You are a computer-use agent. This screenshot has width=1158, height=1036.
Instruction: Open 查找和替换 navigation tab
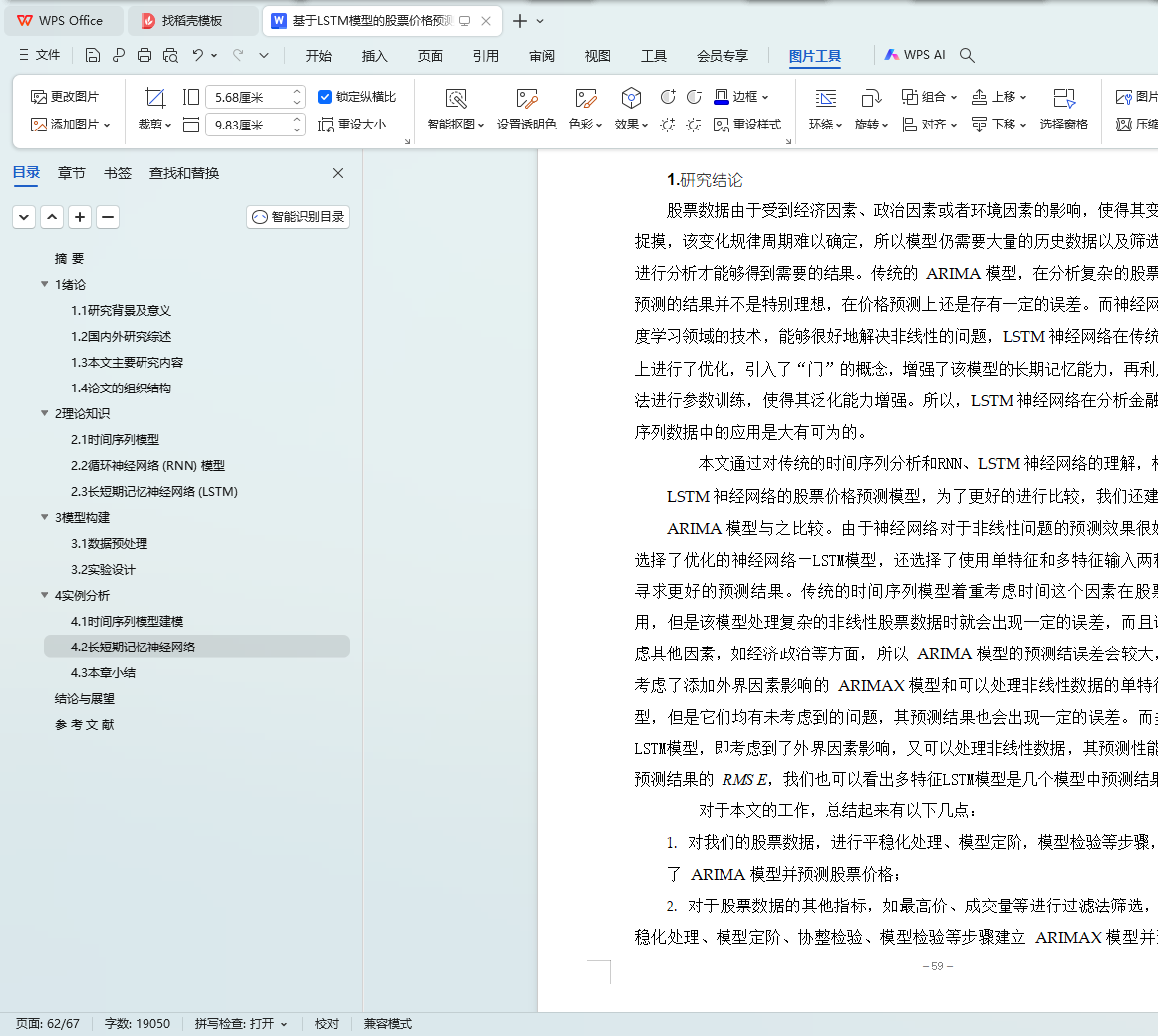(184, 173)
